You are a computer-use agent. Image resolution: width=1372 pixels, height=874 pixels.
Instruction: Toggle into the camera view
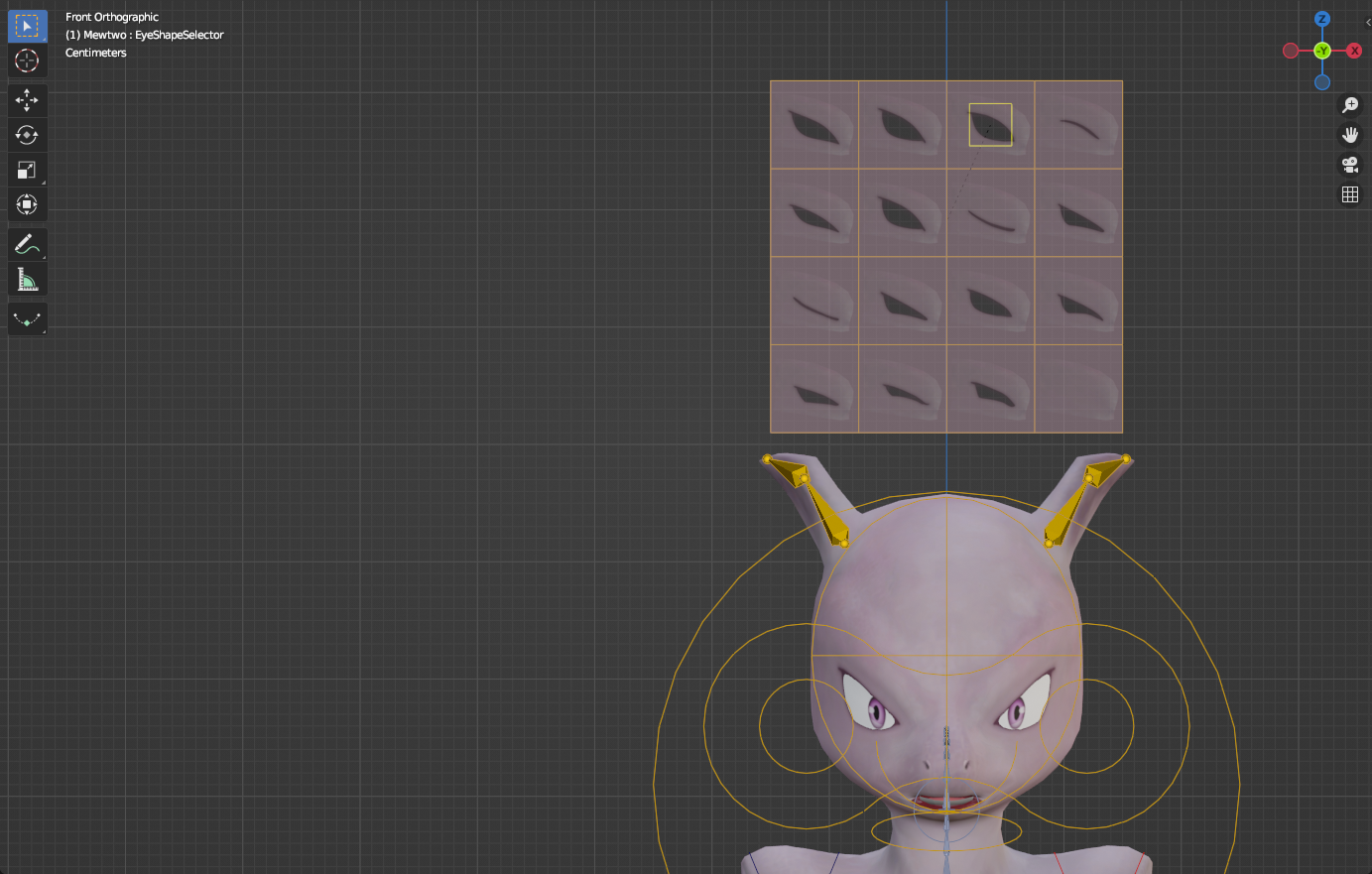pos(1350,165)
